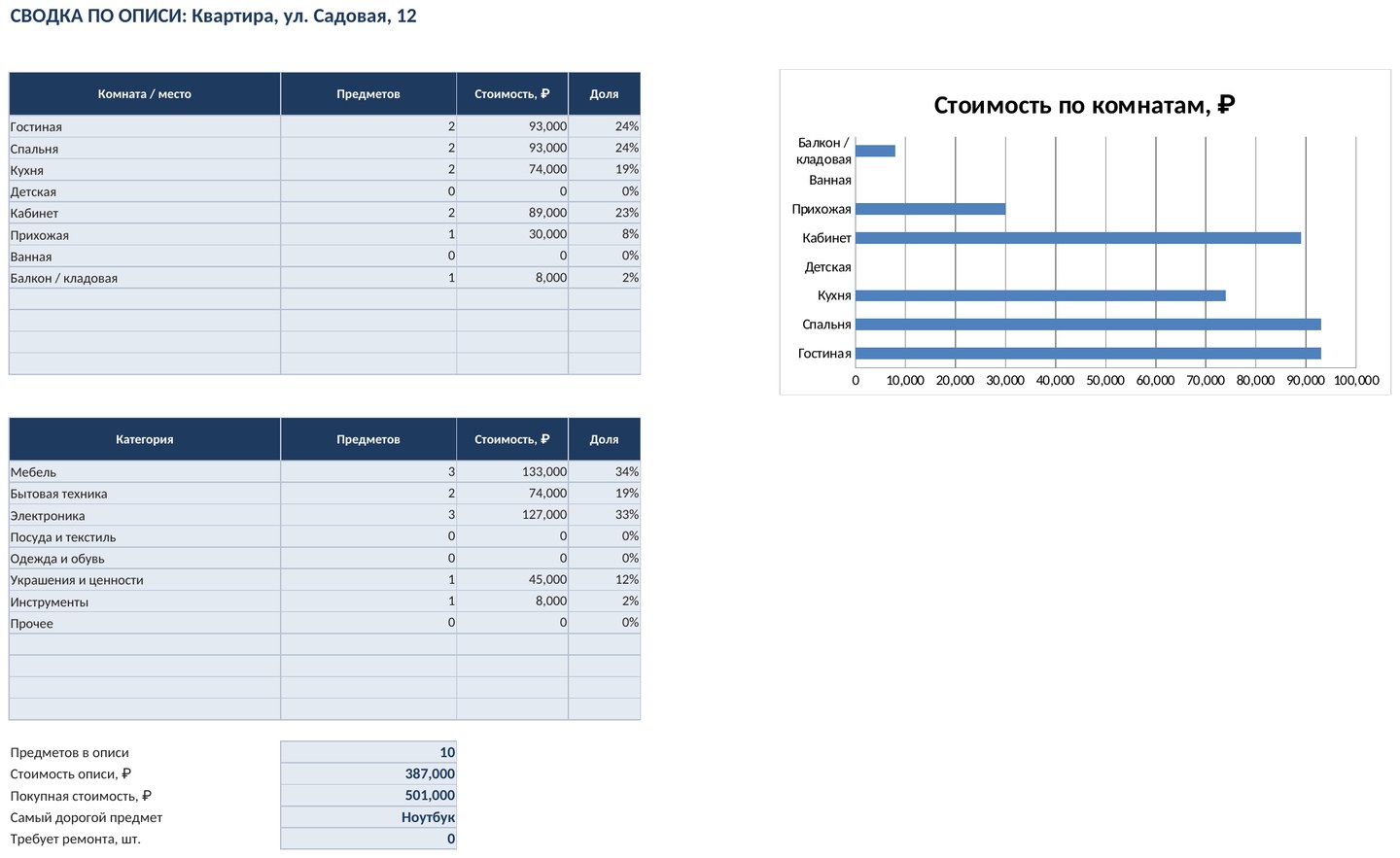Screen dimensions: 1400x858
Task: Select the Кухня cost cell showing 74,000
Action: point(512,169)
